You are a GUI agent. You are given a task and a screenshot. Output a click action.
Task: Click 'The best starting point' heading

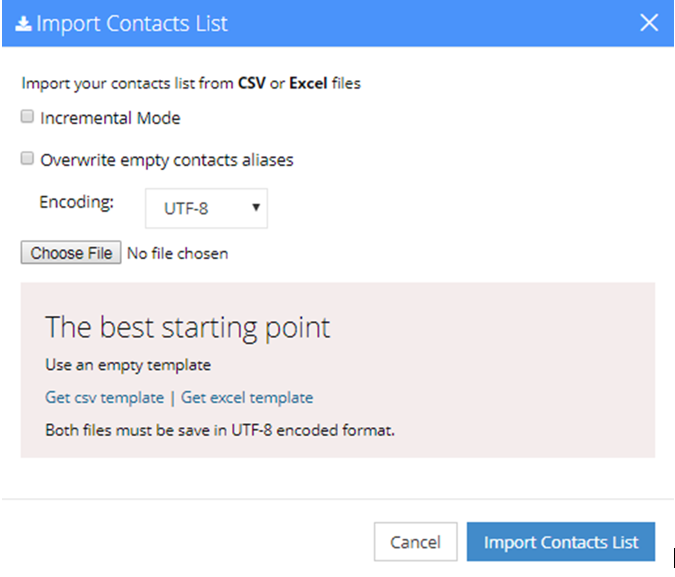(187, 327)
